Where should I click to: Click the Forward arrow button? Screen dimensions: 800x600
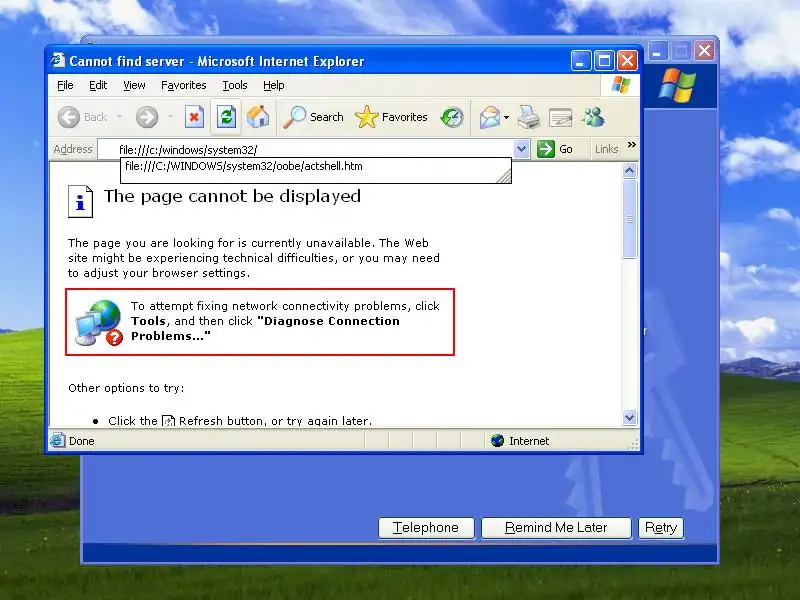[x=147, y=117]
